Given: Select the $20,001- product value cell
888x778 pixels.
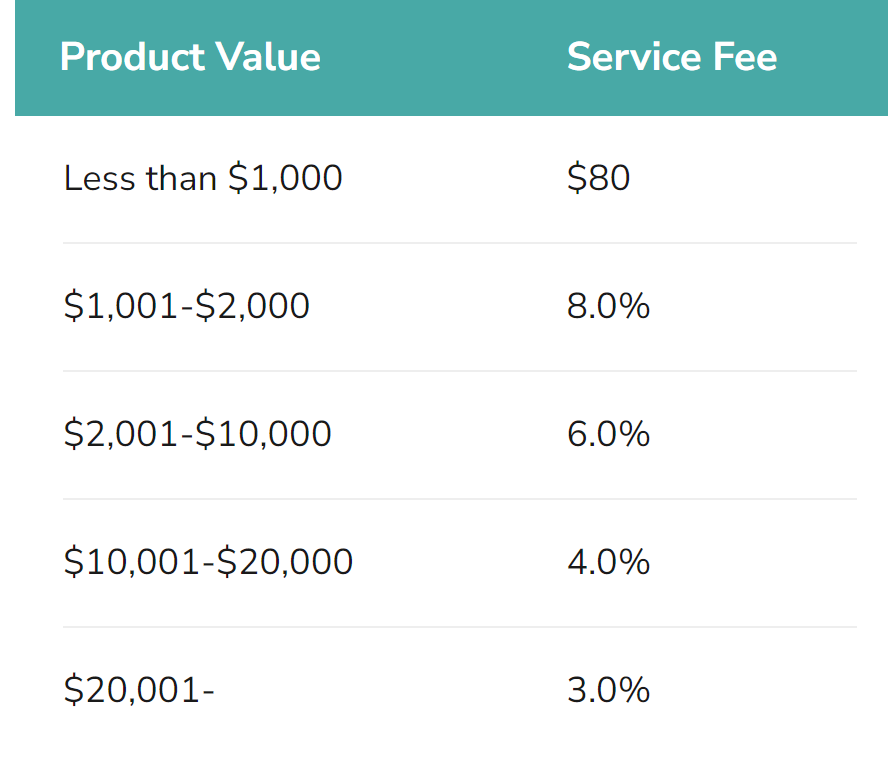Looking at the screenshot, I should tap(139, 690).
